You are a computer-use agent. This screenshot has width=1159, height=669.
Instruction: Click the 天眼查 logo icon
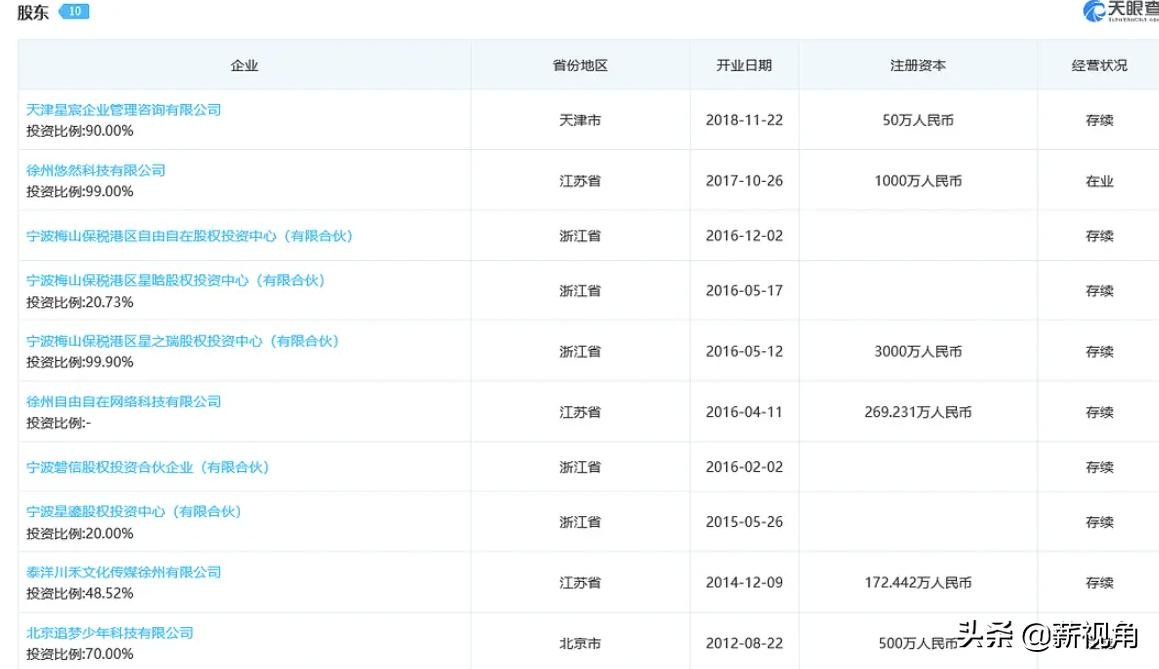(x=1093, y=11)
